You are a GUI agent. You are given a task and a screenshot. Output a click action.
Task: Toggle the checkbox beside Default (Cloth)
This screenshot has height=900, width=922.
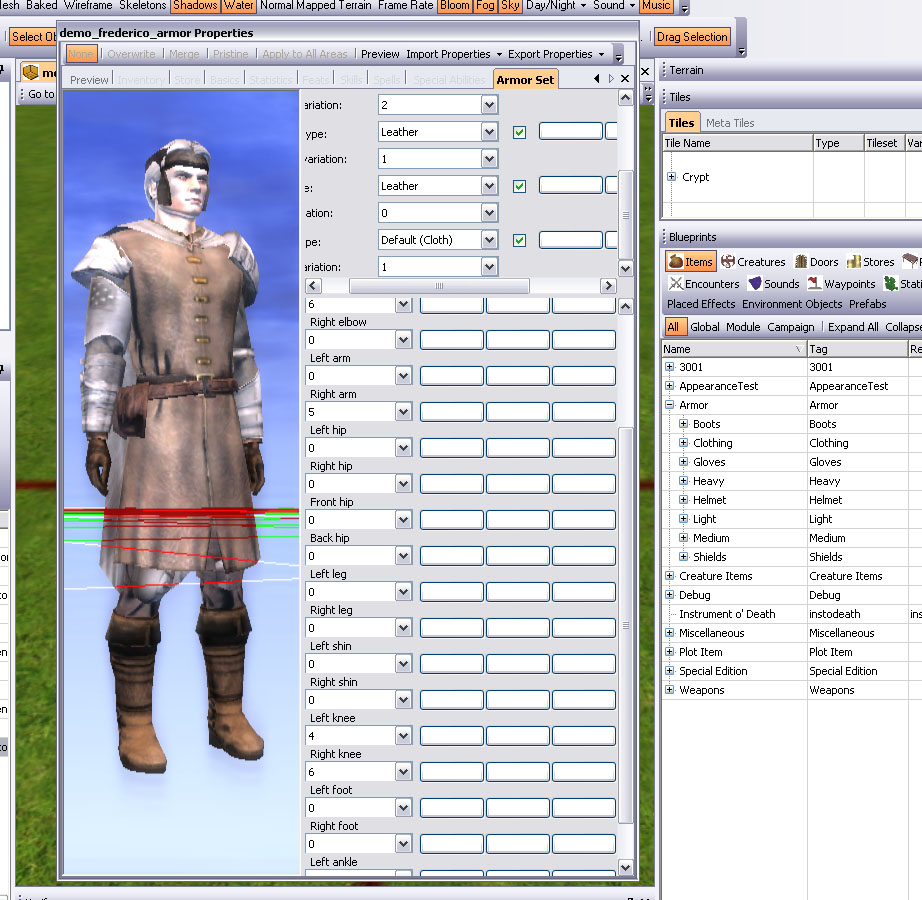tap(519, 240)
